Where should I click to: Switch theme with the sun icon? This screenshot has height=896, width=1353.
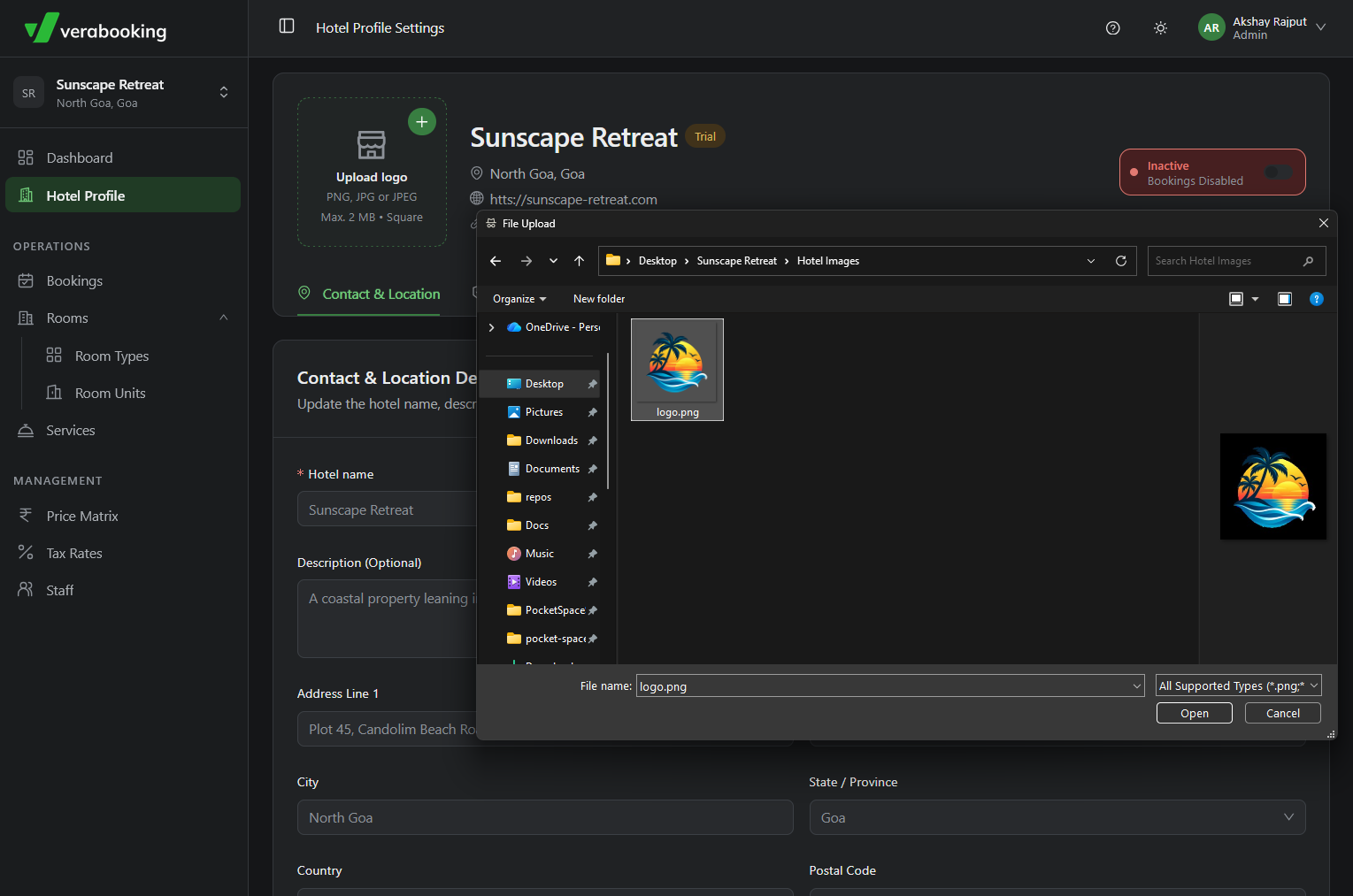1161,28
